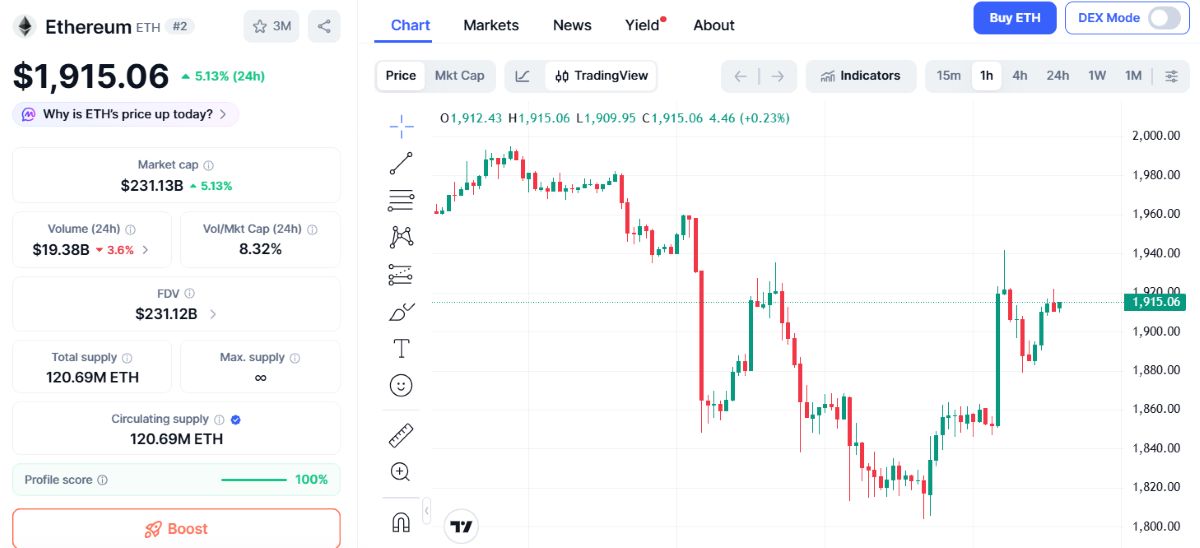
Task: Switch chart to Mkt Cap view
Action: pos(459,75)
